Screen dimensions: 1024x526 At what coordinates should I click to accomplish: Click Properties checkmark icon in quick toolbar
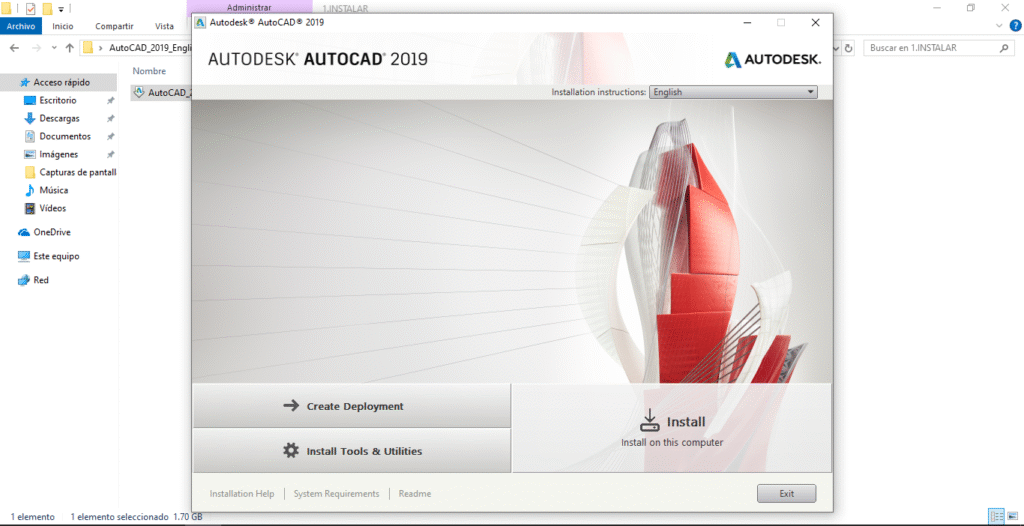pyautogui.click(x=31, y=8)
